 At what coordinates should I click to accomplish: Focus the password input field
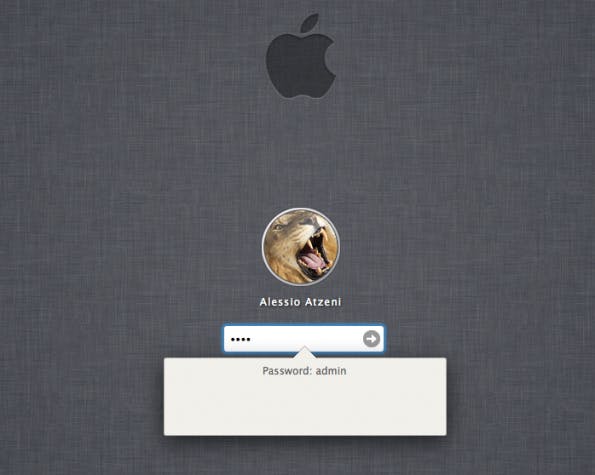point(304,338)
